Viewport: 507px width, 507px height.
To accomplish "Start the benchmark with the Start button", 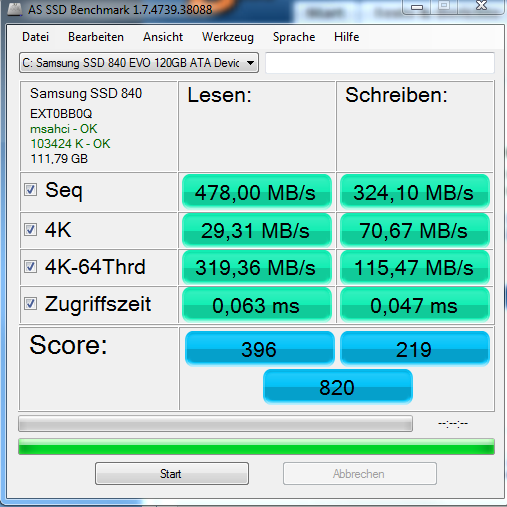I will tap(172, 473).
